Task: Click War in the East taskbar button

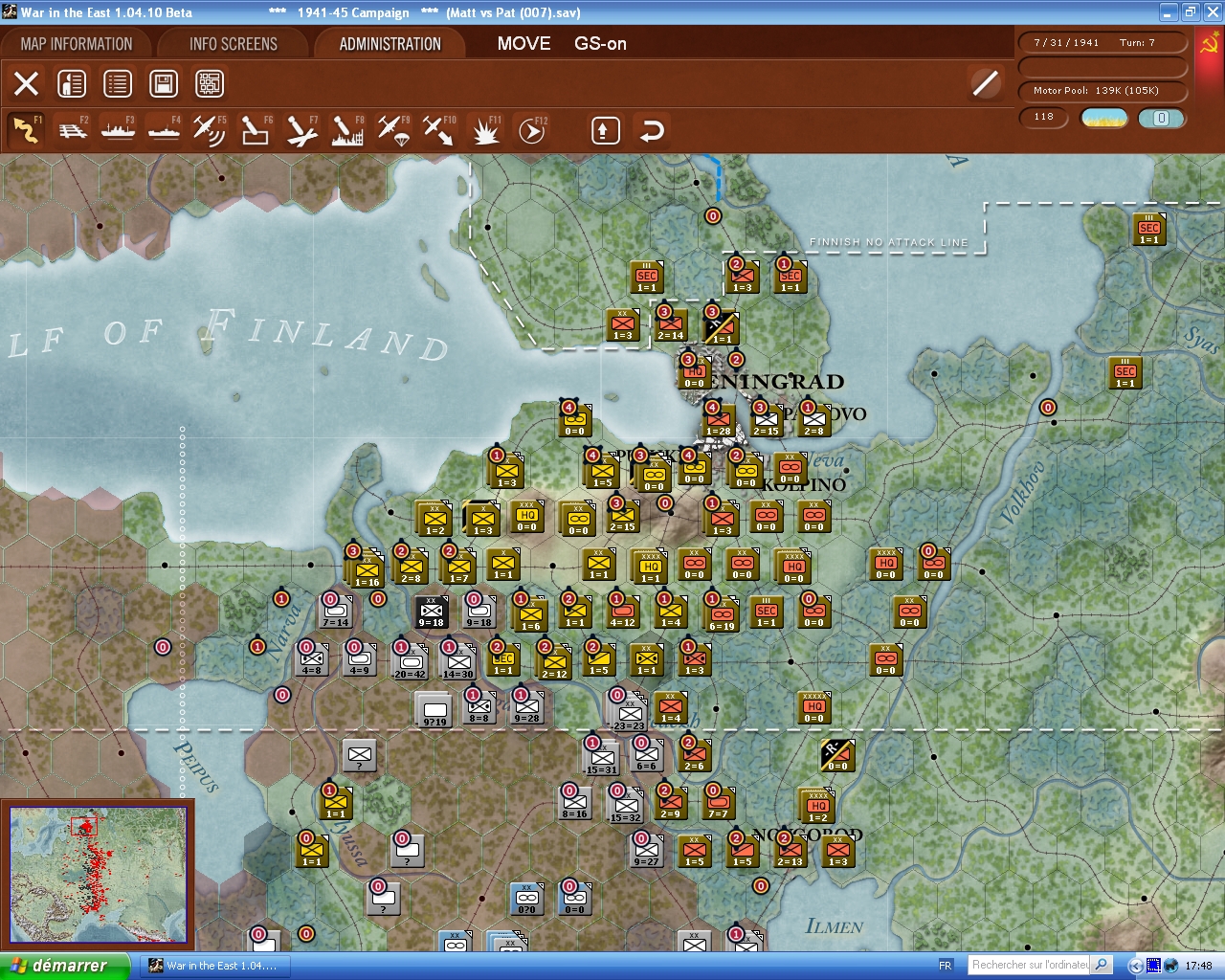Action: pyautogui.click(x=215, y=966)
